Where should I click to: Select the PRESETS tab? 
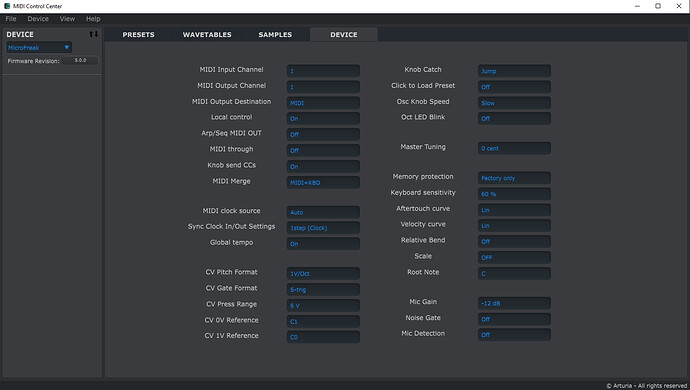[138, 34]
